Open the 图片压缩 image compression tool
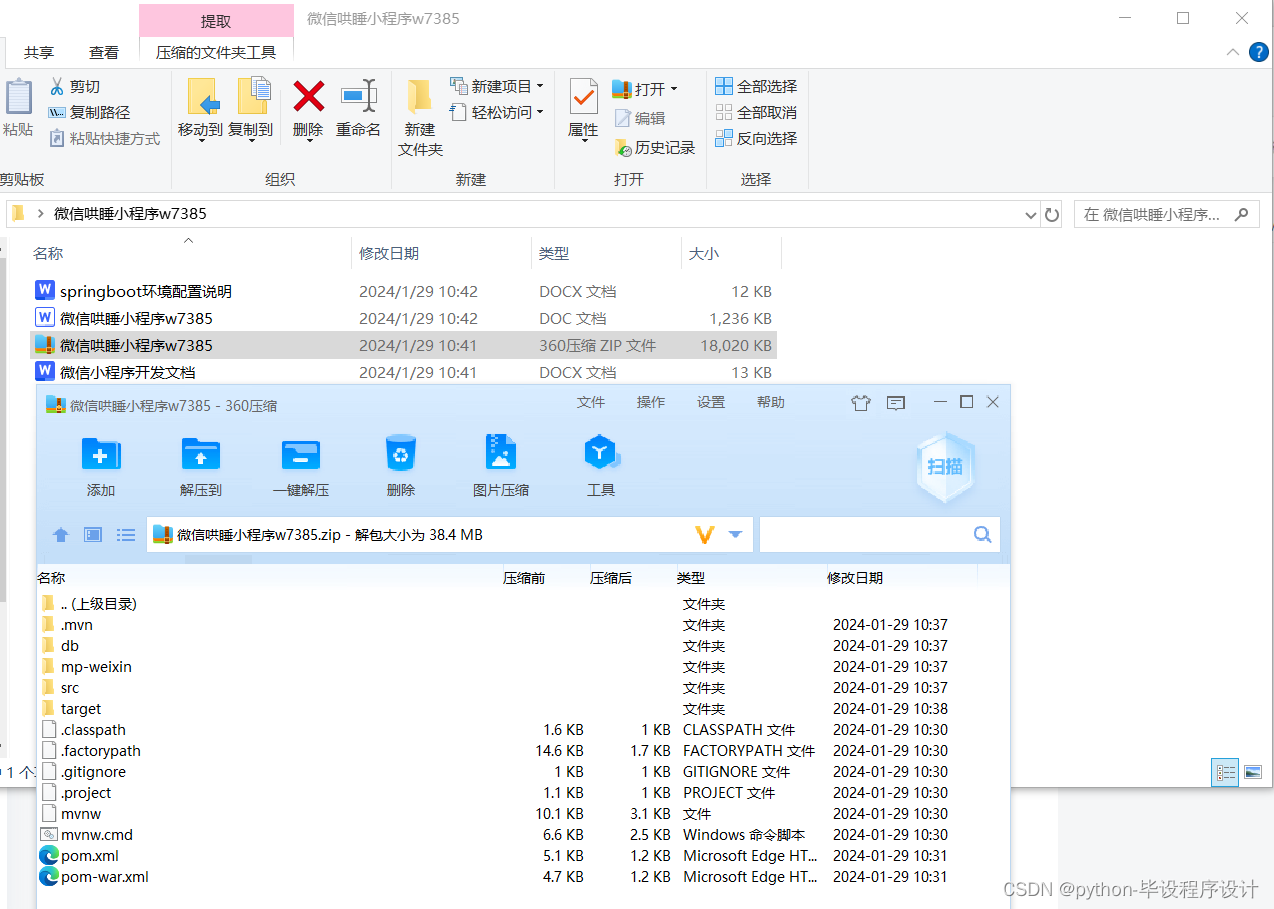This screenshot has height=909, width=1274. coord(501,452)
